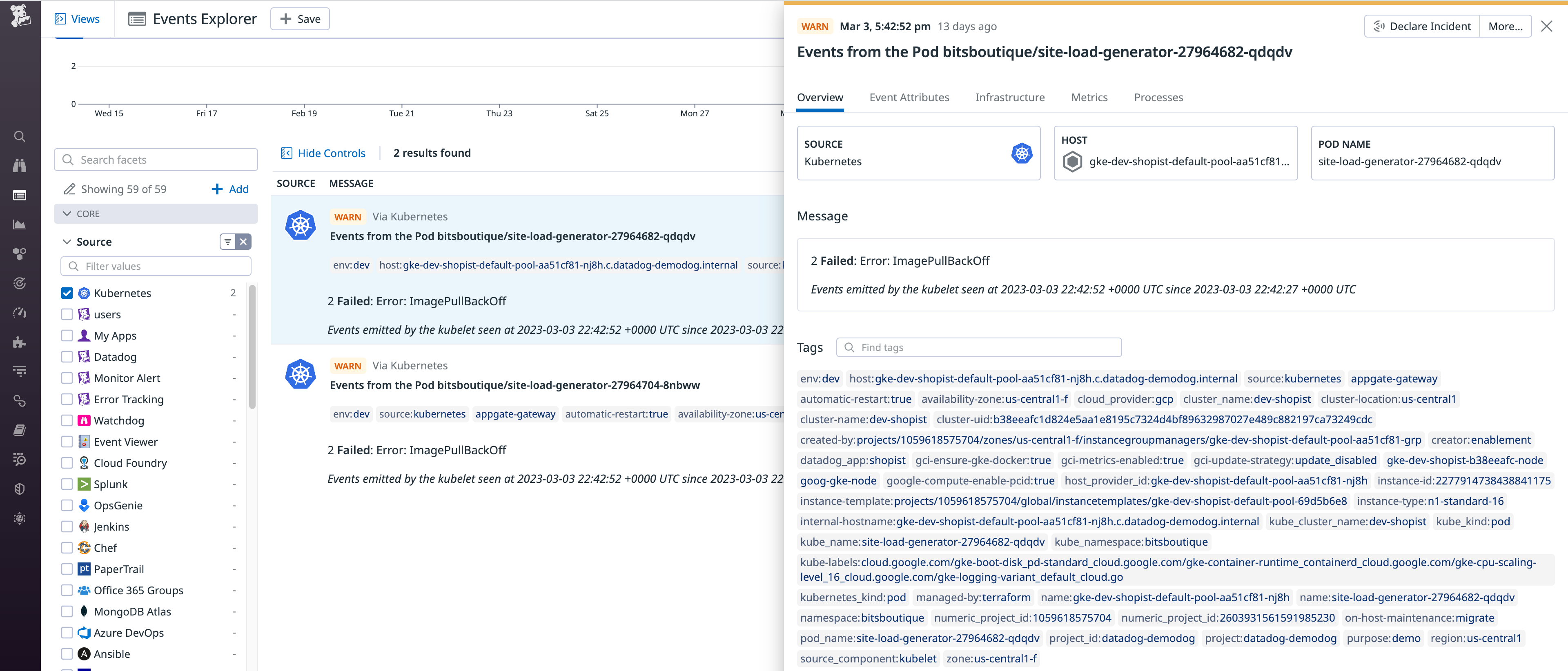Collapse the Source facet section
The width and height of the screenshot is (1568, 671).
click(67, 242)
